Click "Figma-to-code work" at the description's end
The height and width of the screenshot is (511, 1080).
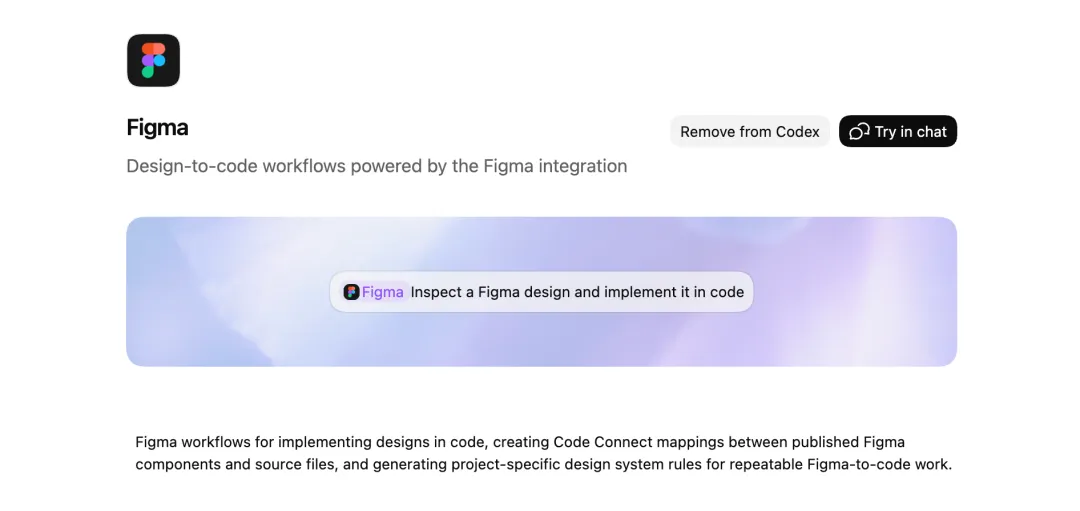880,464
